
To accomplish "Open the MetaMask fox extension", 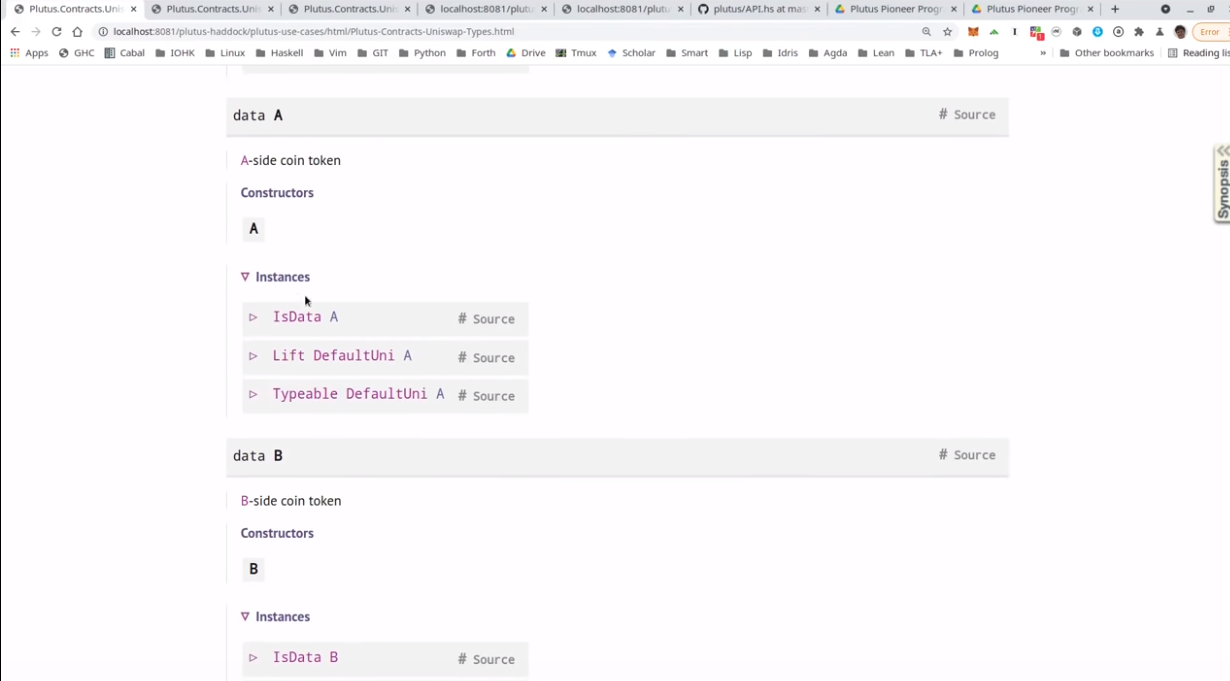I will click(973, 32).
